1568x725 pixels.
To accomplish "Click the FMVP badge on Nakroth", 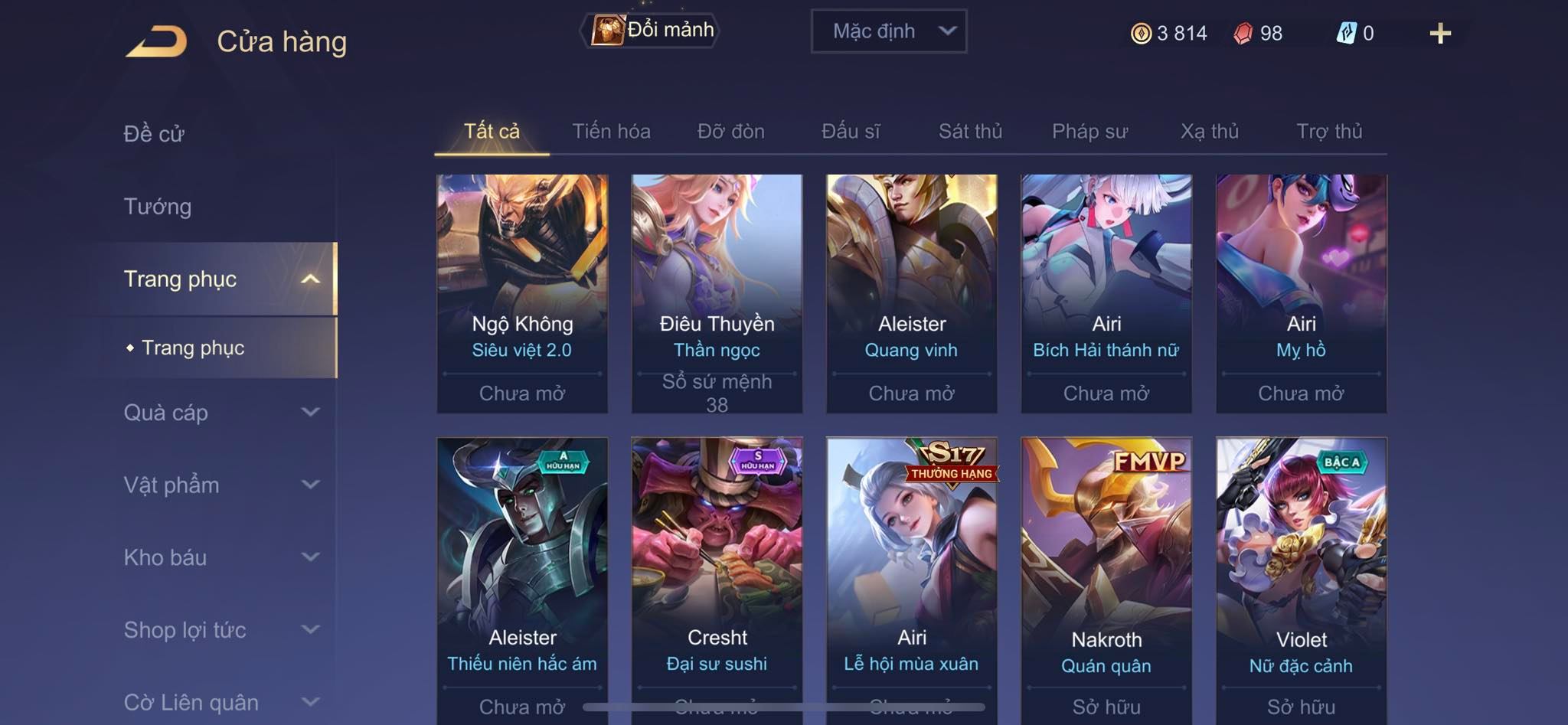I will [x=1149, y=461].
